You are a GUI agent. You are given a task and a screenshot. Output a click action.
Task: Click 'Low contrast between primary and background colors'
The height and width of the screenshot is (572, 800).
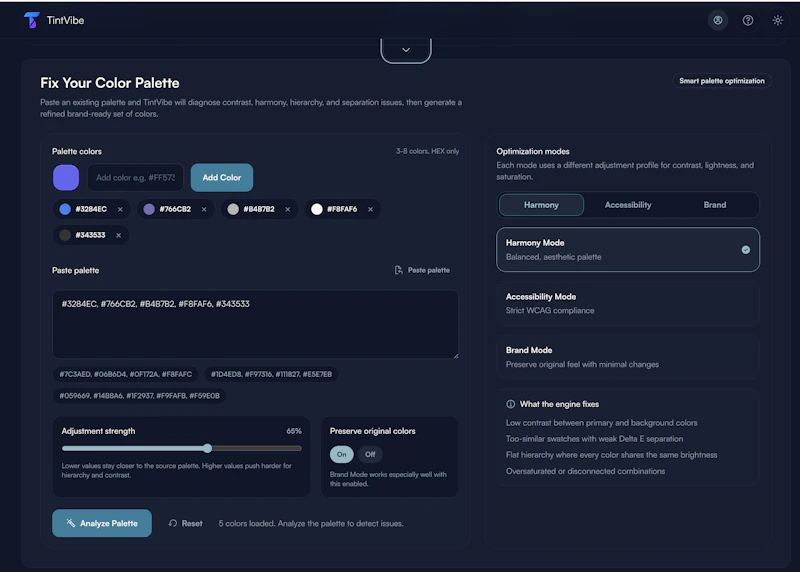point(602,422)
